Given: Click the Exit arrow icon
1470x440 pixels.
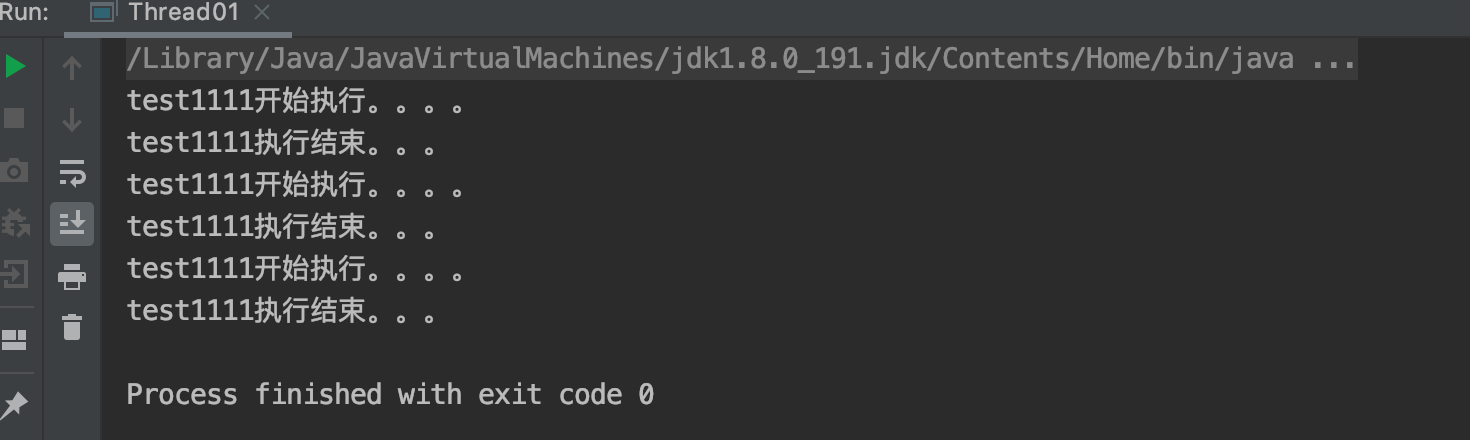Looking at the screenshot, I should (x=15, y=273).
